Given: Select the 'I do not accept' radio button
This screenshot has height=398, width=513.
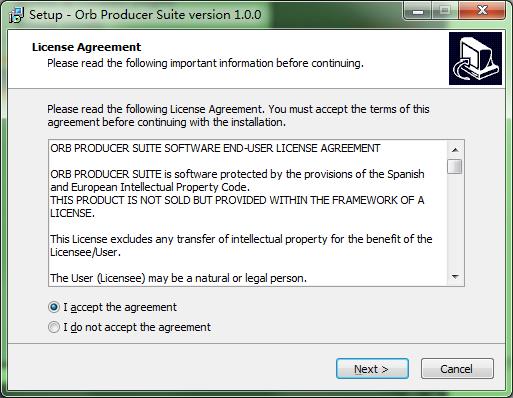Looking at the screenshot, I should pos(54,327).
